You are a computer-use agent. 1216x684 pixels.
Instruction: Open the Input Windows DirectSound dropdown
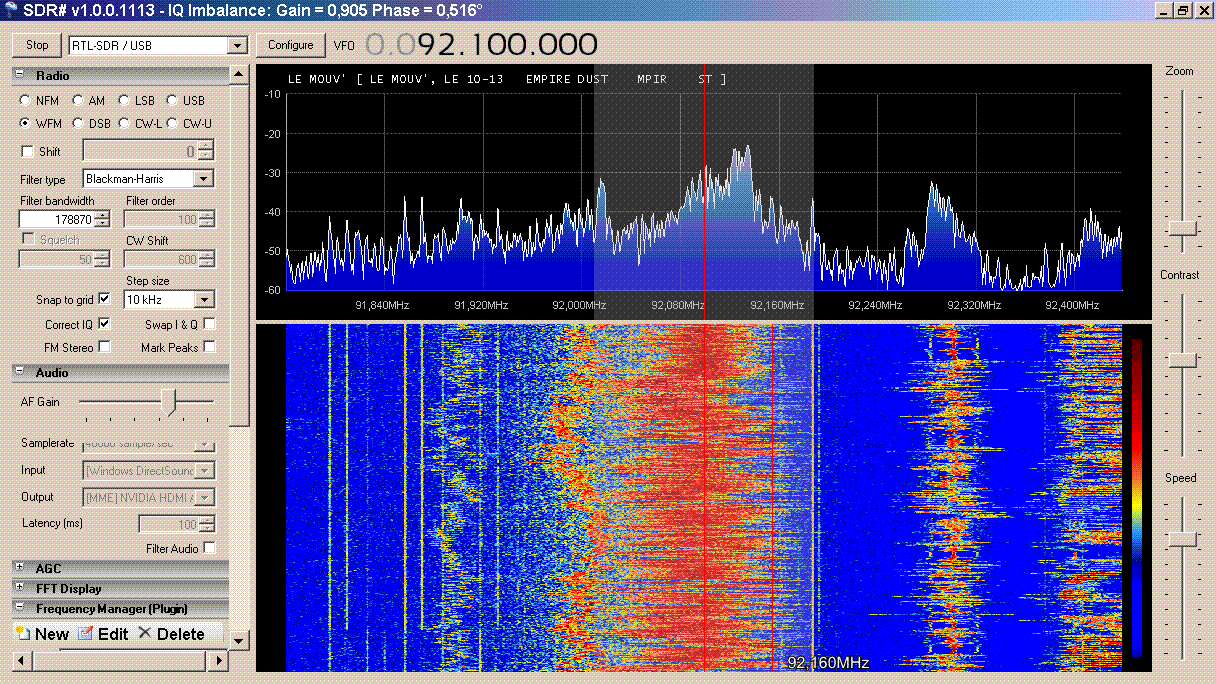[x=204, y=470]
